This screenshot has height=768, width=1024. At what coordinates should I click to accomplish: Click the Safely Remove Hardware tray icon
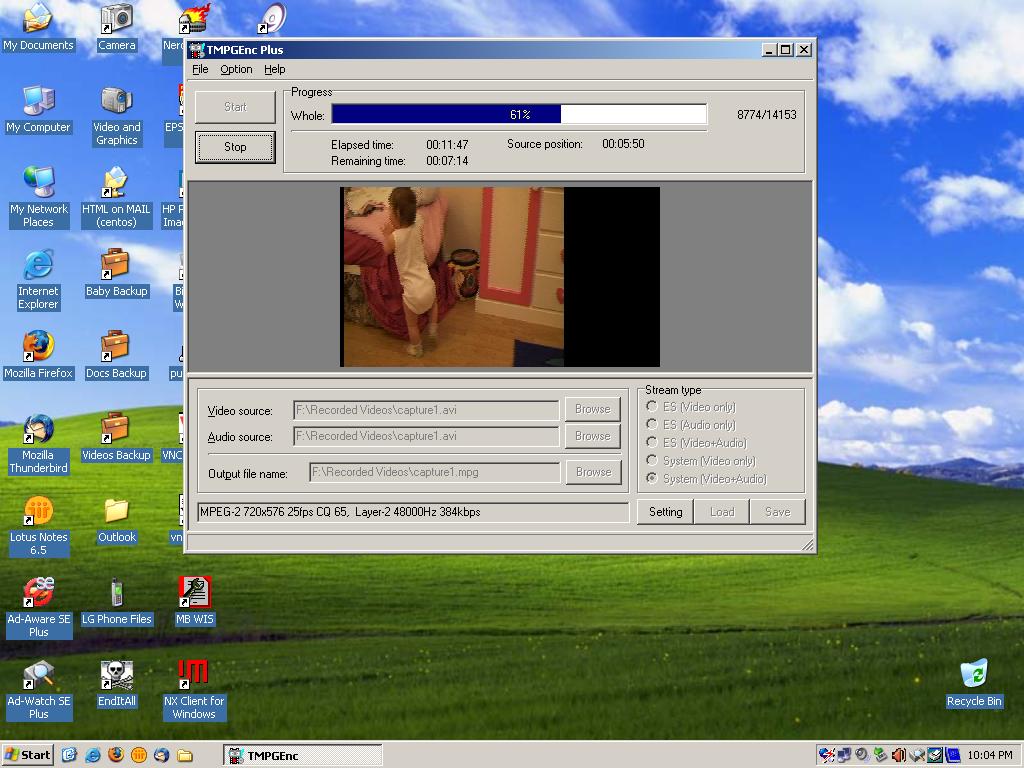(880, 756)
